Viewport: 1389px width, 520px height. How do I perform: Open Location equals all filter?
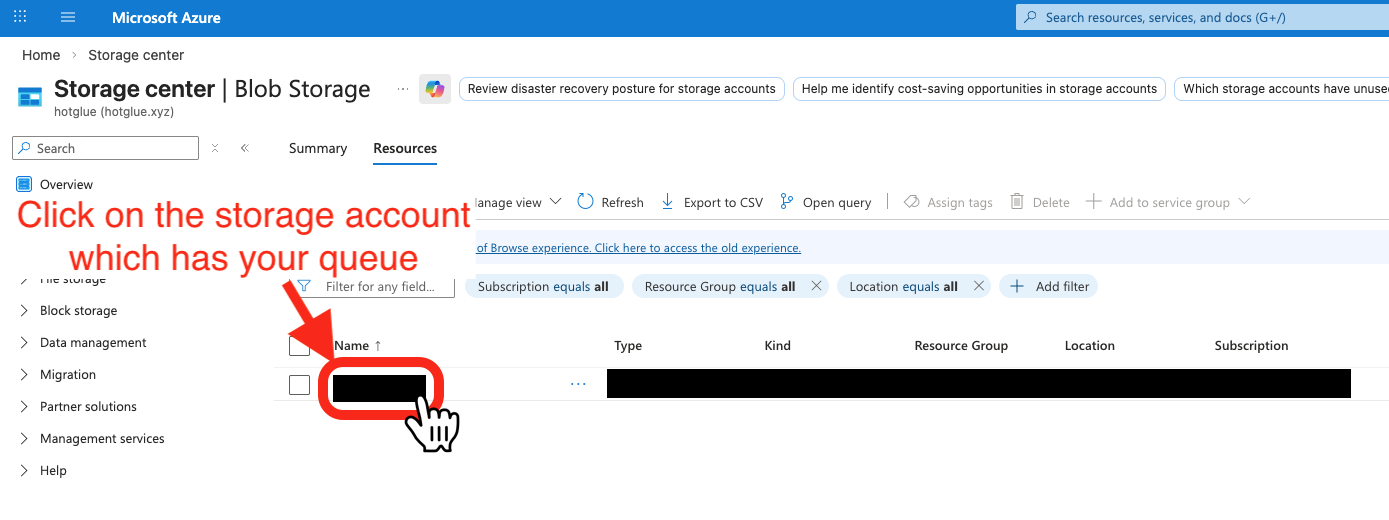point(903,286)
